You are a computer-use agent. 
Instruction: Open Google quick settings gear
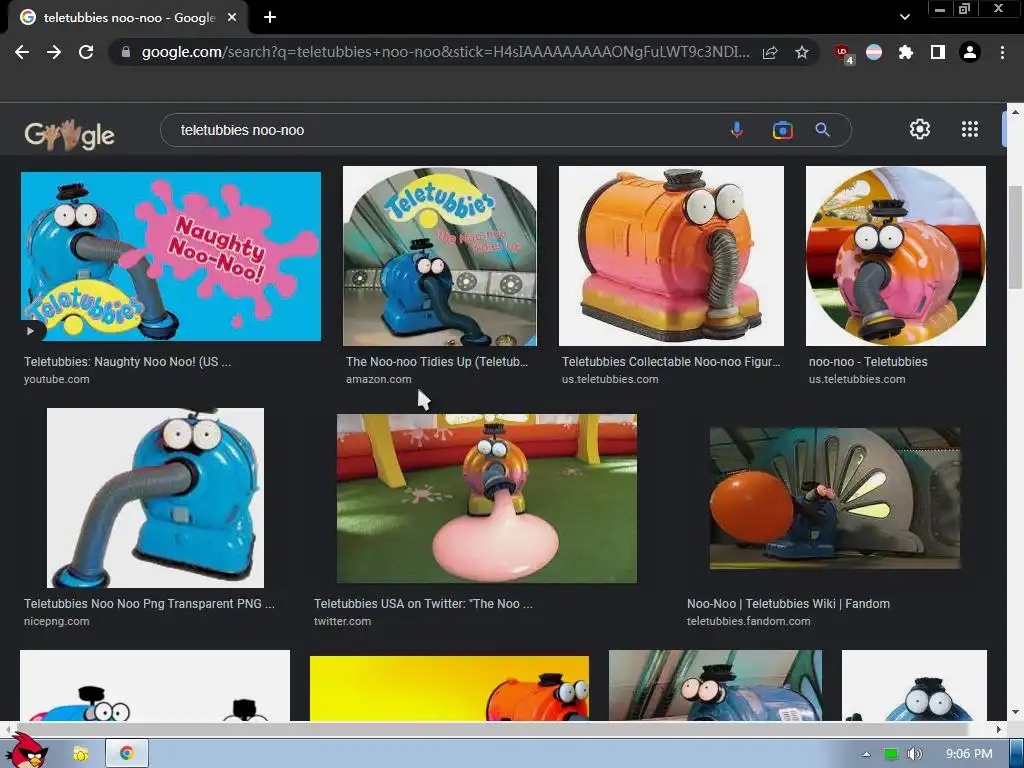pos(920,129)
